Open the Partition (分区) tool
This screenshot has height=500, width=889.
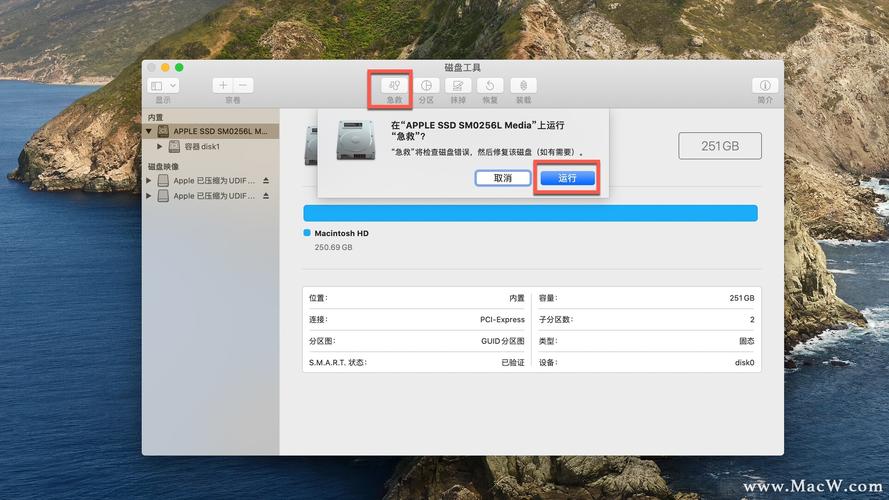click(426, 86)
